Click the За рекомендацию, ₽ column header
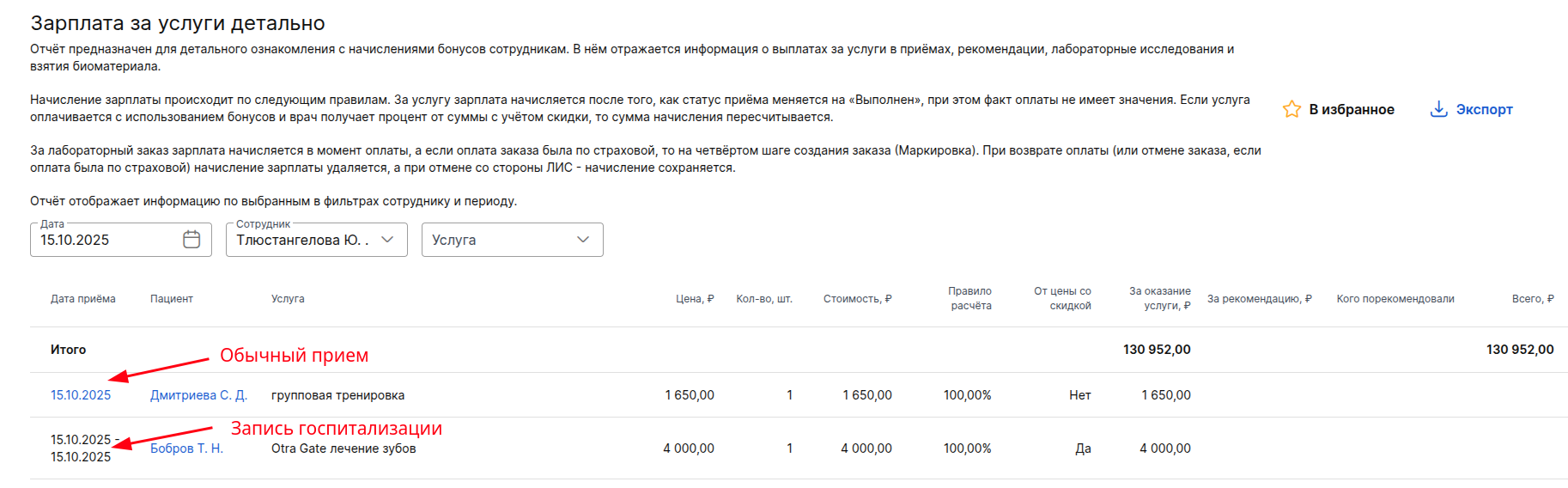The height and width of the screenshot is (488, 1568). tap(1259, 299)
